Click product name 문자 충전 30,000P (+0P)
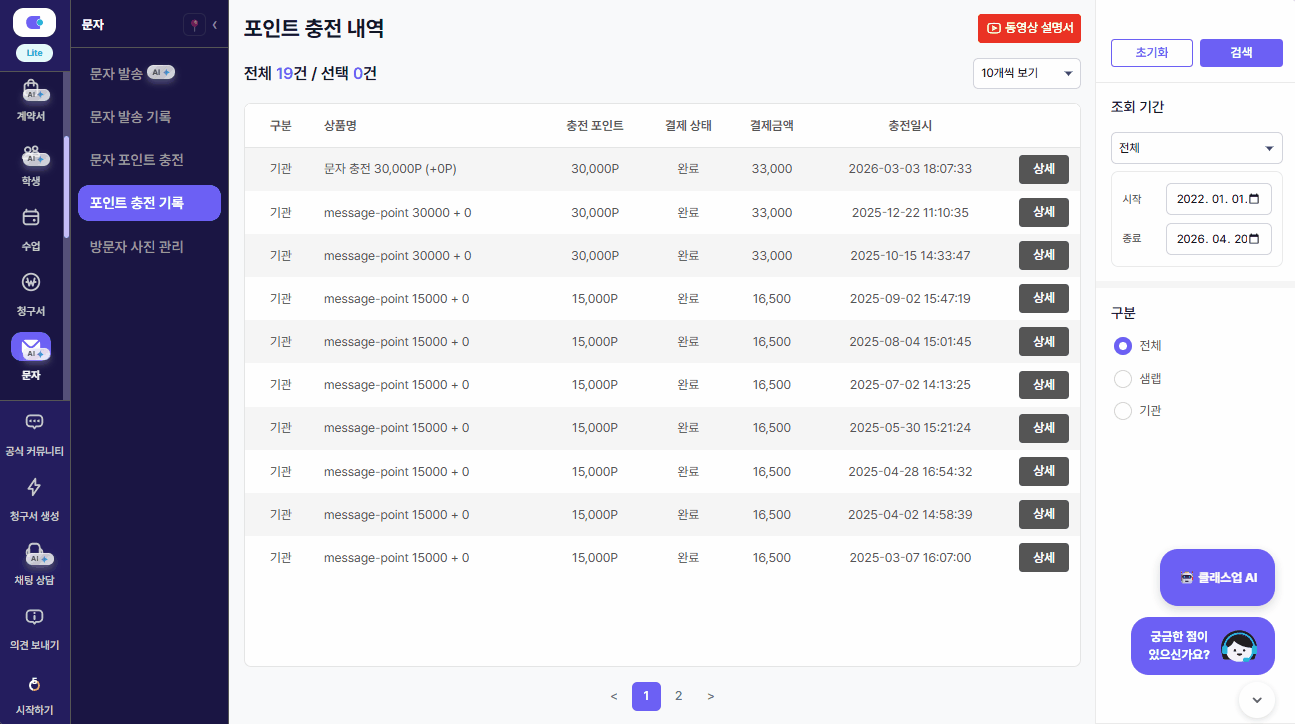Viewport: 1295px width, 724px height. coord(390,169)
